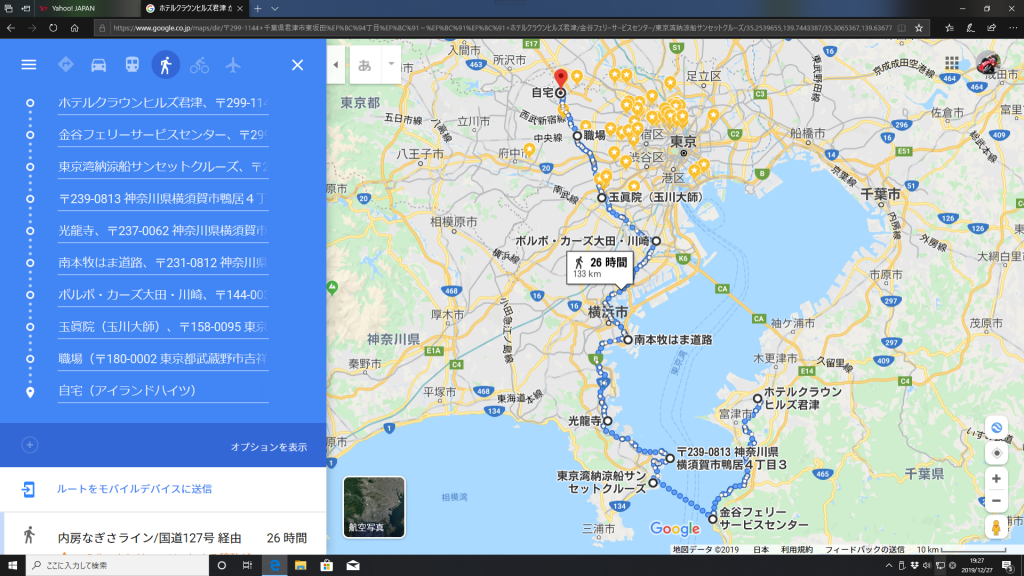This screenshot has width=1024, height=576.
Task: Switch to public transit directions mode
Action: click(x=132, y=65)
